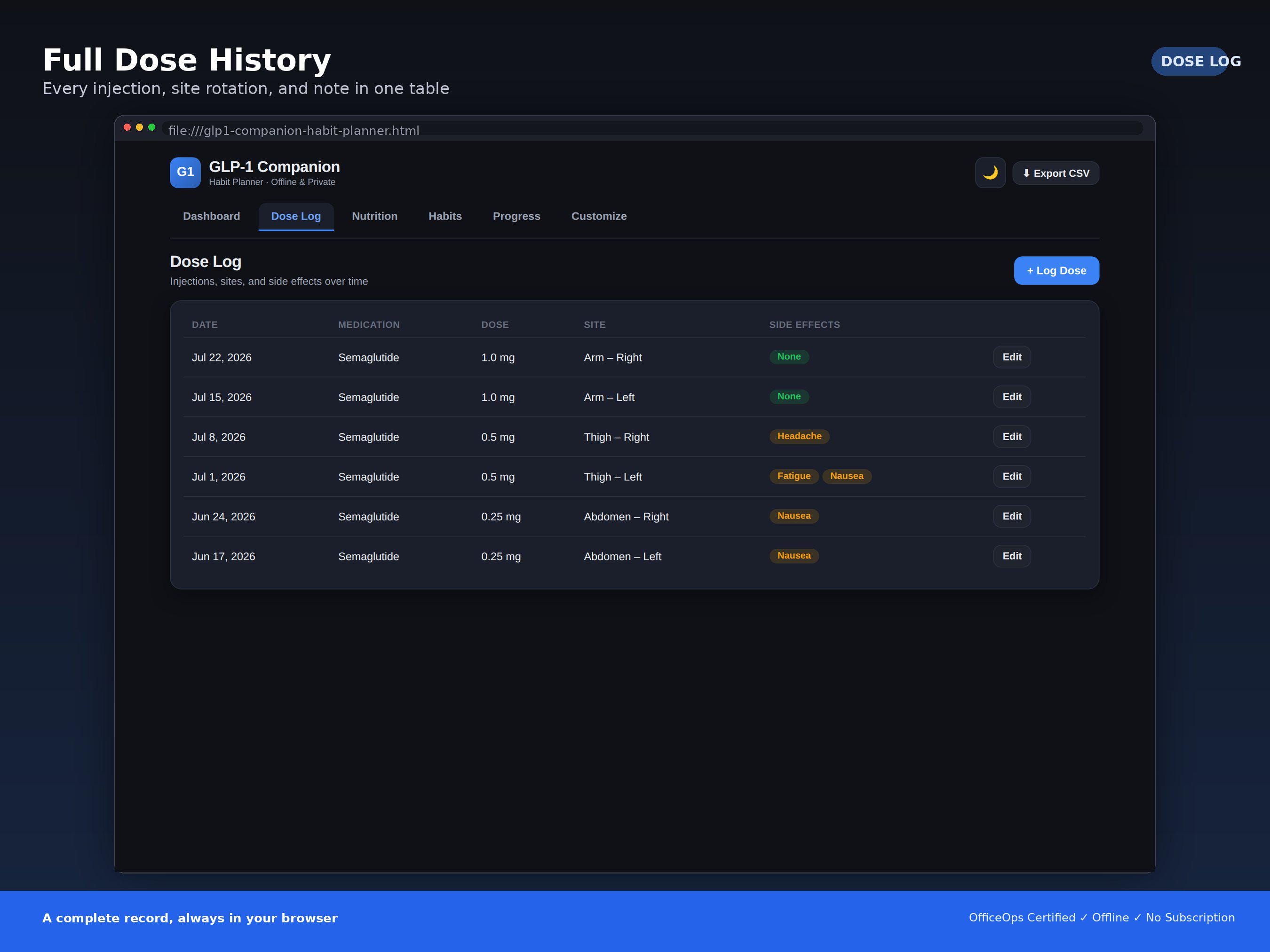The image size is (1270, 952).
Task: Add a new entry with Log Dose
Action: [1056, 270]
